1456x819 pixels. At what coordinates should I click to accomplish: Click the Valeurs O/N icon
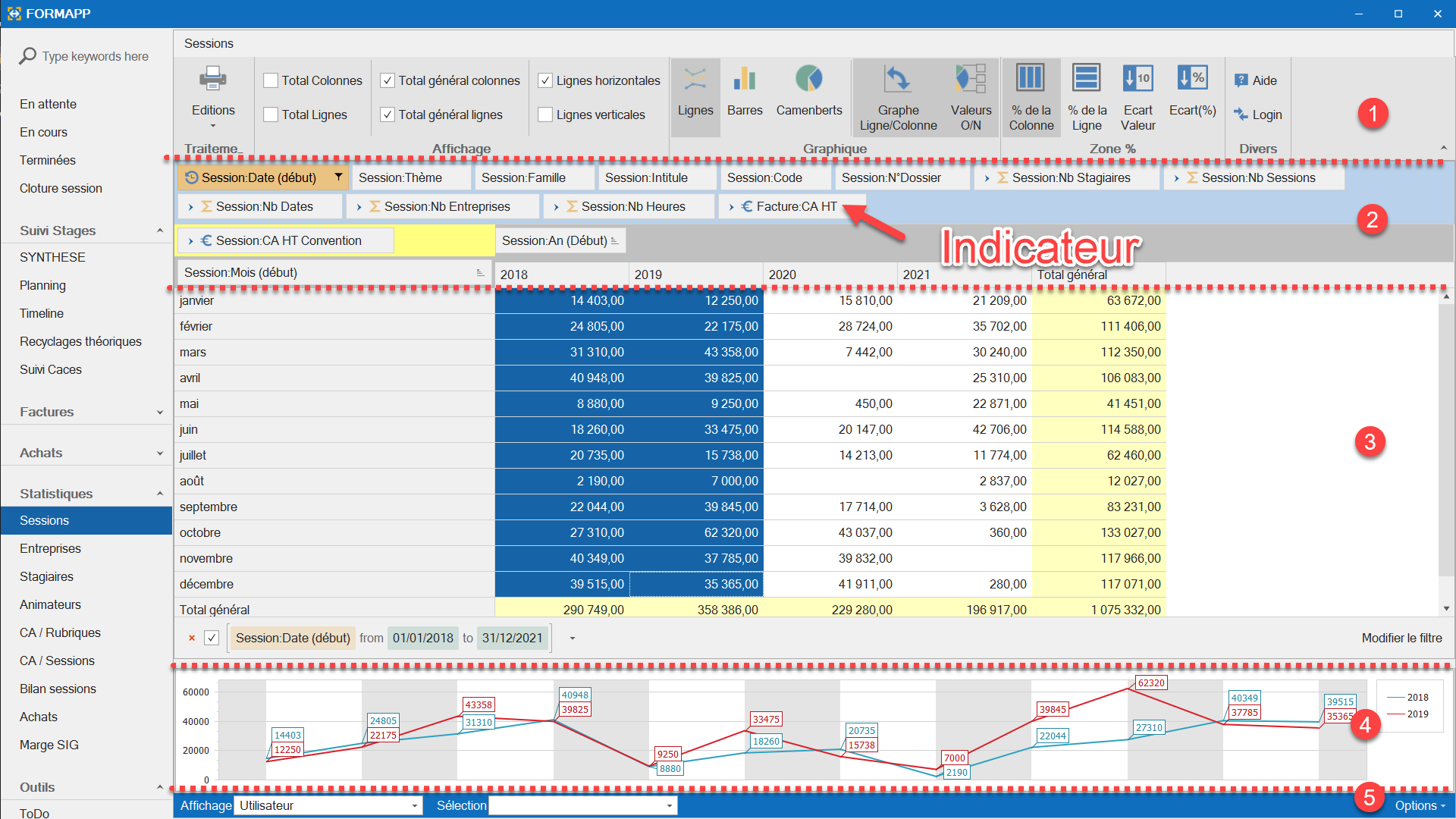point(971,78)
